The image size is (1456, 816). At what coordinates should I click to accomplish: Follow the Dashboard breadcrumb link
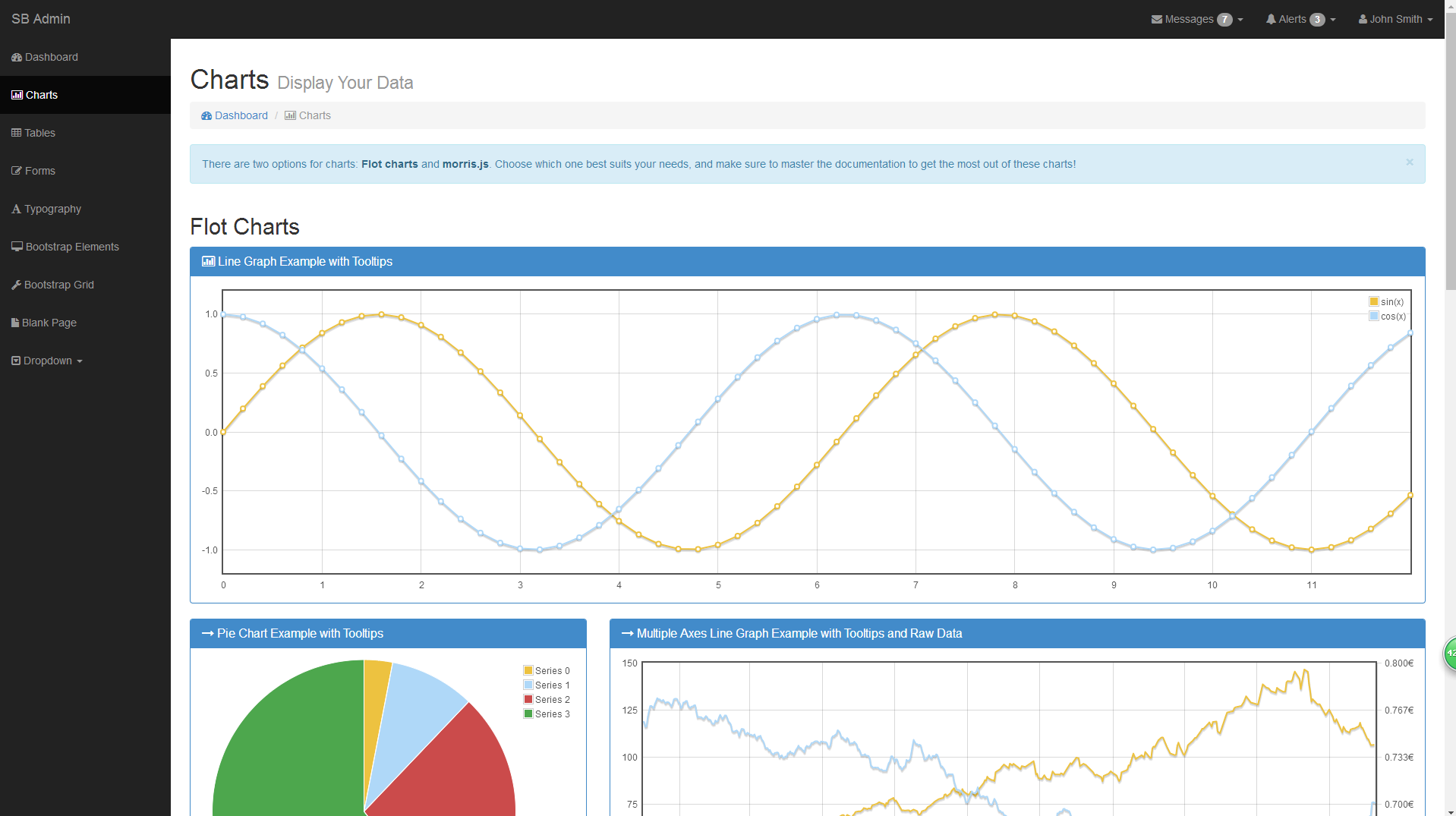tap(235, 115)
